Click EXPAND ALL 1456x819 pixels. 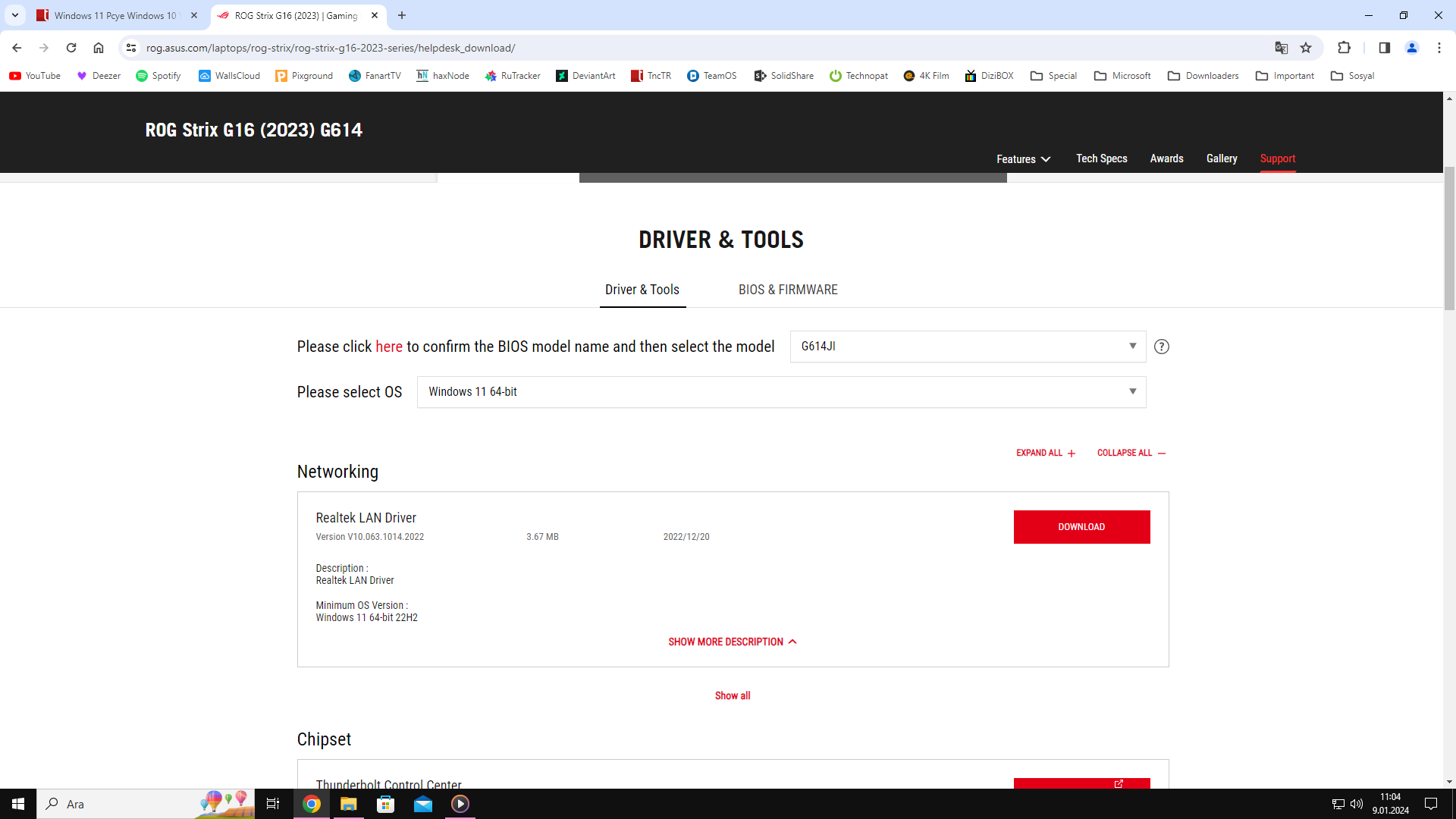pos(1046,453)
